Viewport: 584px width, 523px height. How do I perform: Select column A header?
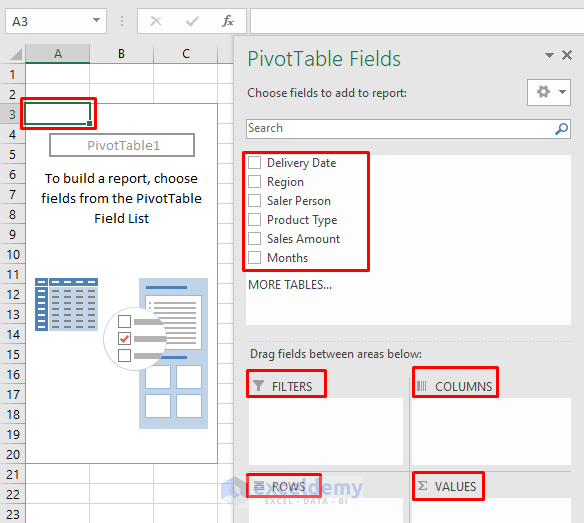[58, 54]
